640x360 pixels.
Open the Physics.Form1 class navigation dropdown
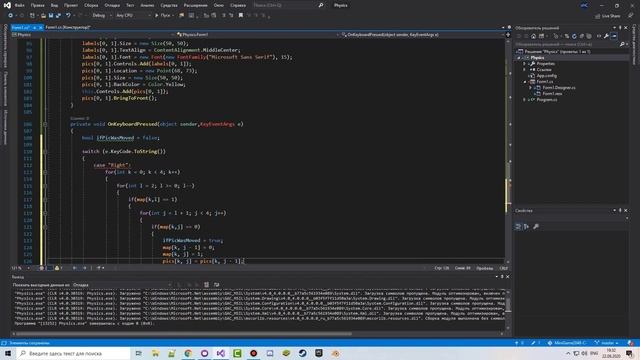257,35
